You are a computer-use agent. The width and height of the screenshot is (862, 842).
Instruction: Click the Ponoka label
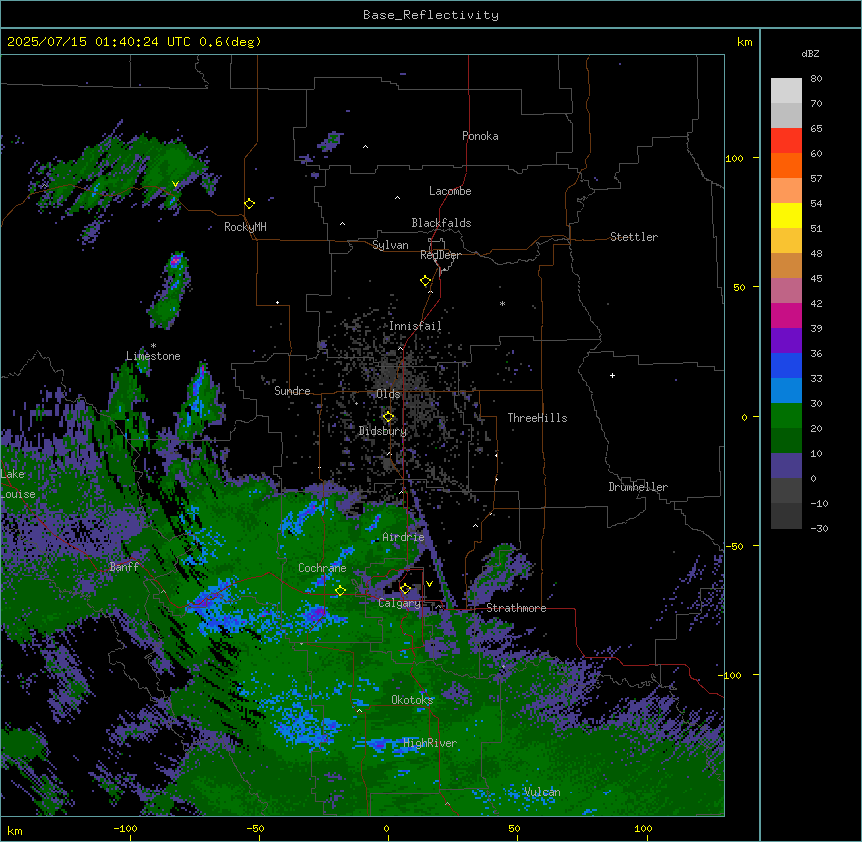[x=480, y=136]
